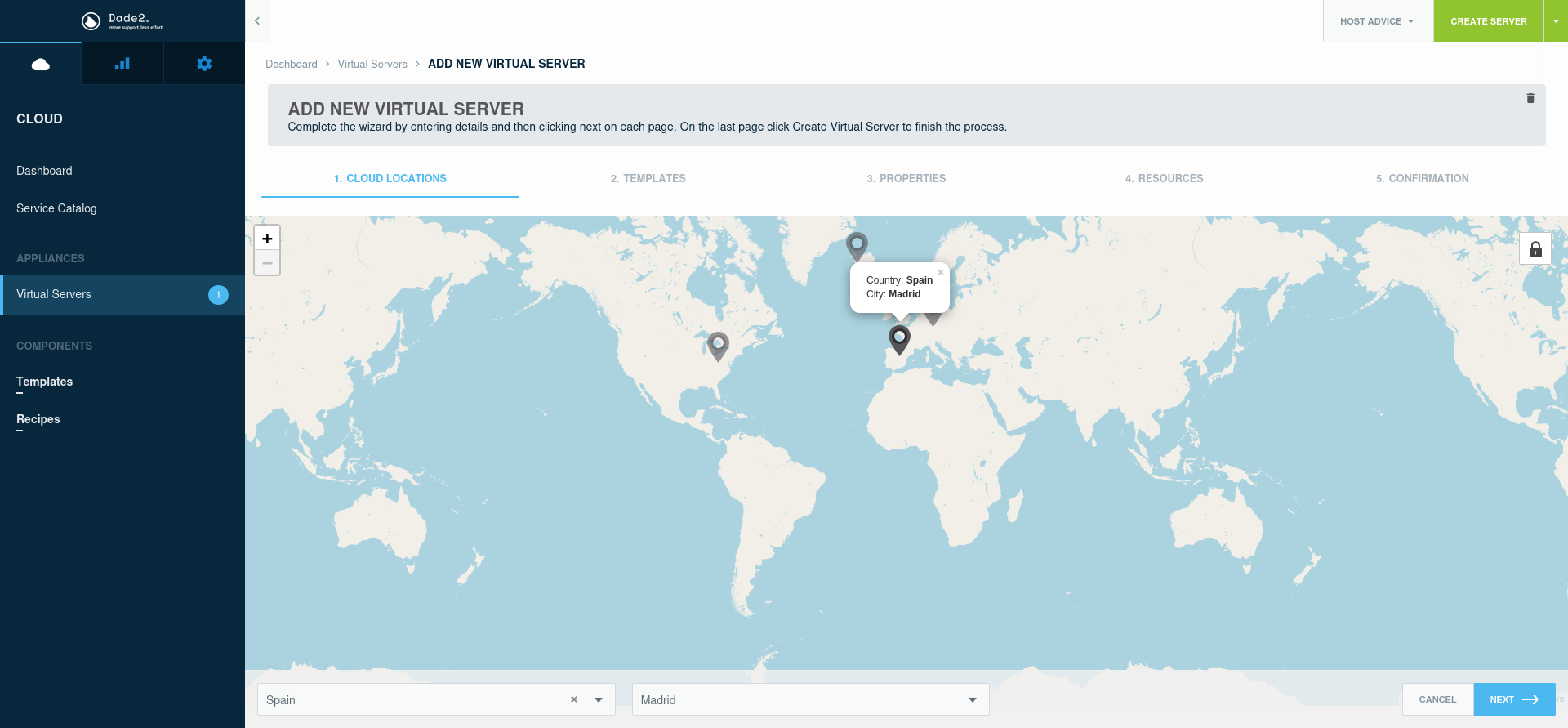Select the map pin in the United States
Screen dimensions: 1568x728
coord(718,346)
